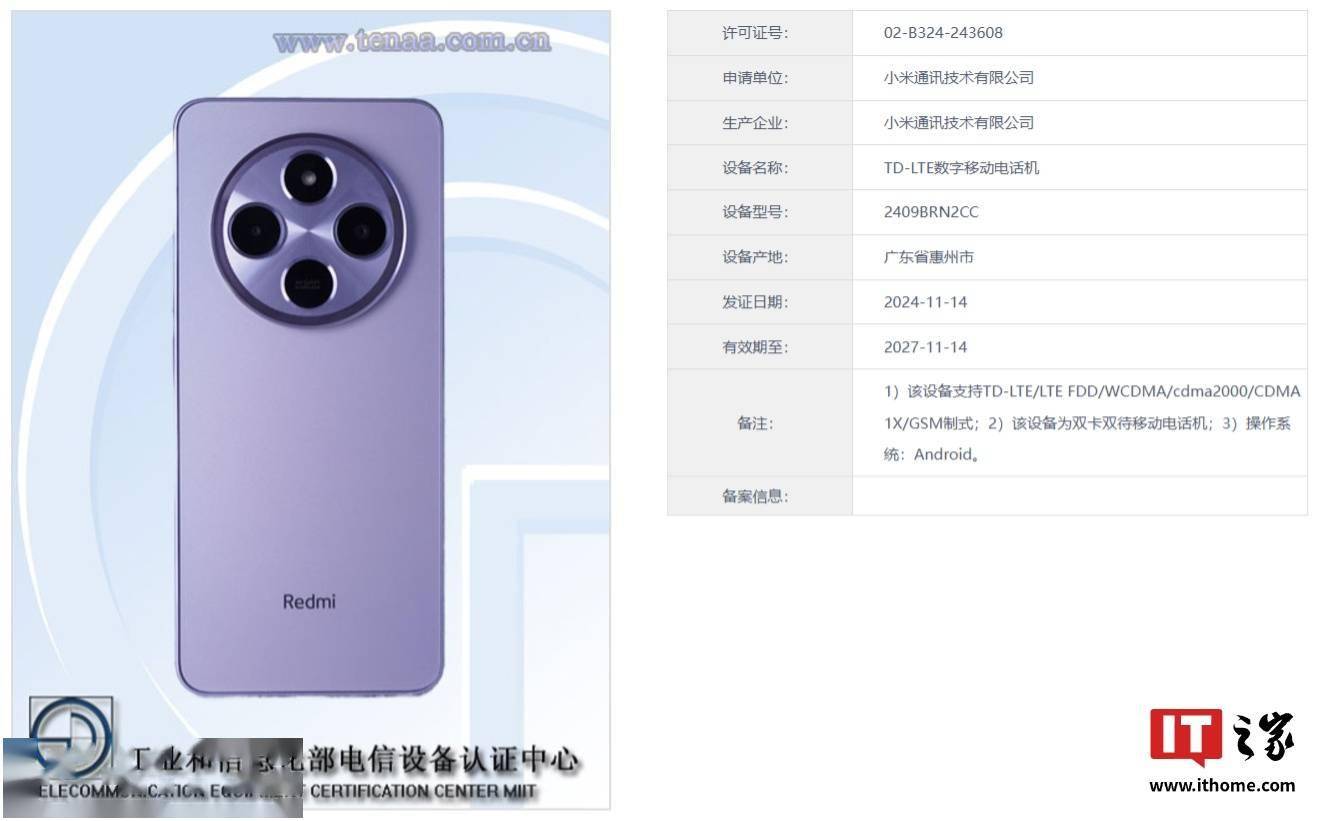Select the Redmi logo on phone back
The height and width of the screenshot is (821, 1318).
point(309,601)
